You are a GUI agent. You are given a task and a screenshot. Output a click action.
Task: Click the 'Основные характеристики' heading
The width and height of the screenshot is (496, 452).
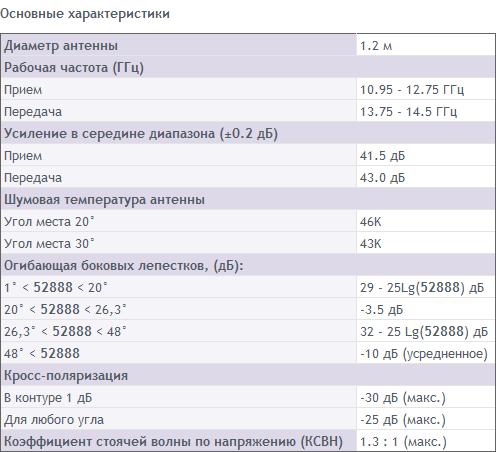85,14
